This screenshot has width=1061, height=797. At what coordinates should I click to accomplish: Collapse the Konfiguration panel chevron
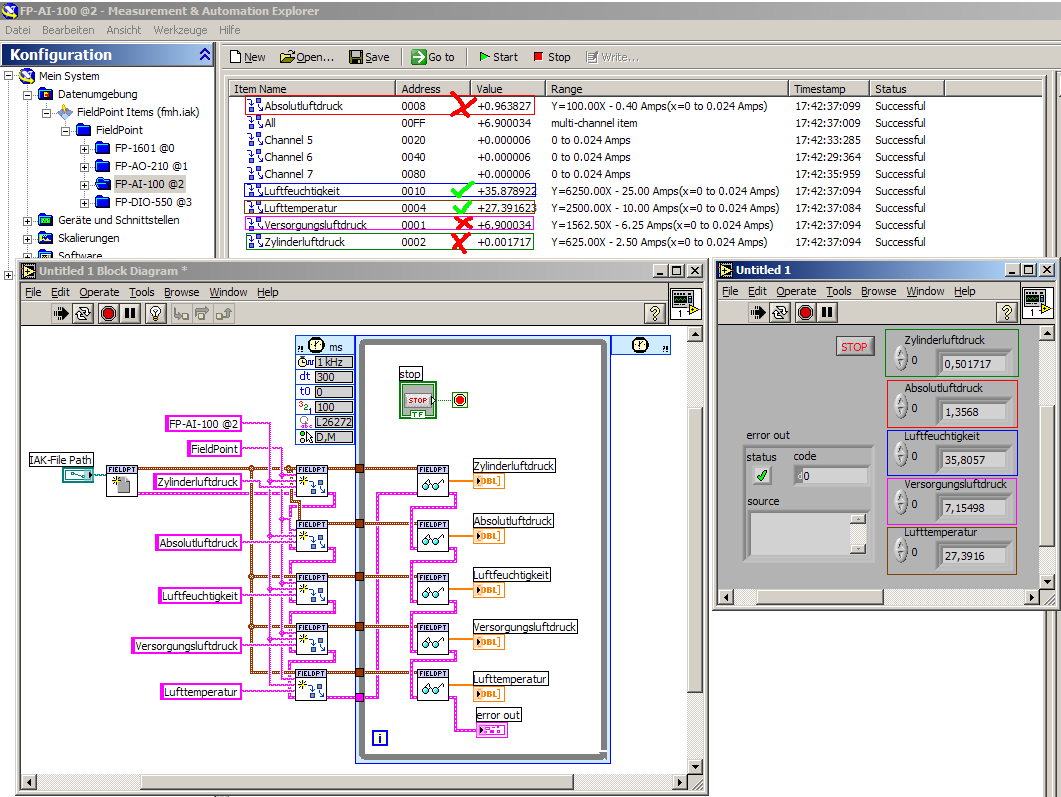(x=205, y=55)
